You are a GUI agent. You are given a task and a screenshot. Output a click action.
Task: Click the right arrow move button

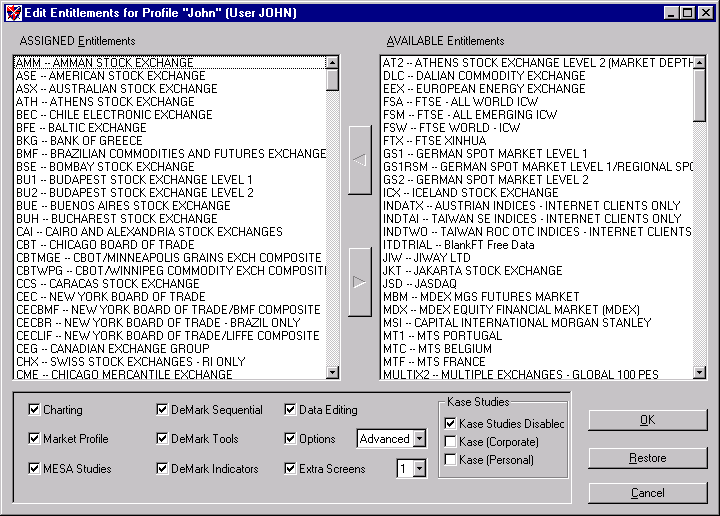pyautogui.click(x=360, y=282)
